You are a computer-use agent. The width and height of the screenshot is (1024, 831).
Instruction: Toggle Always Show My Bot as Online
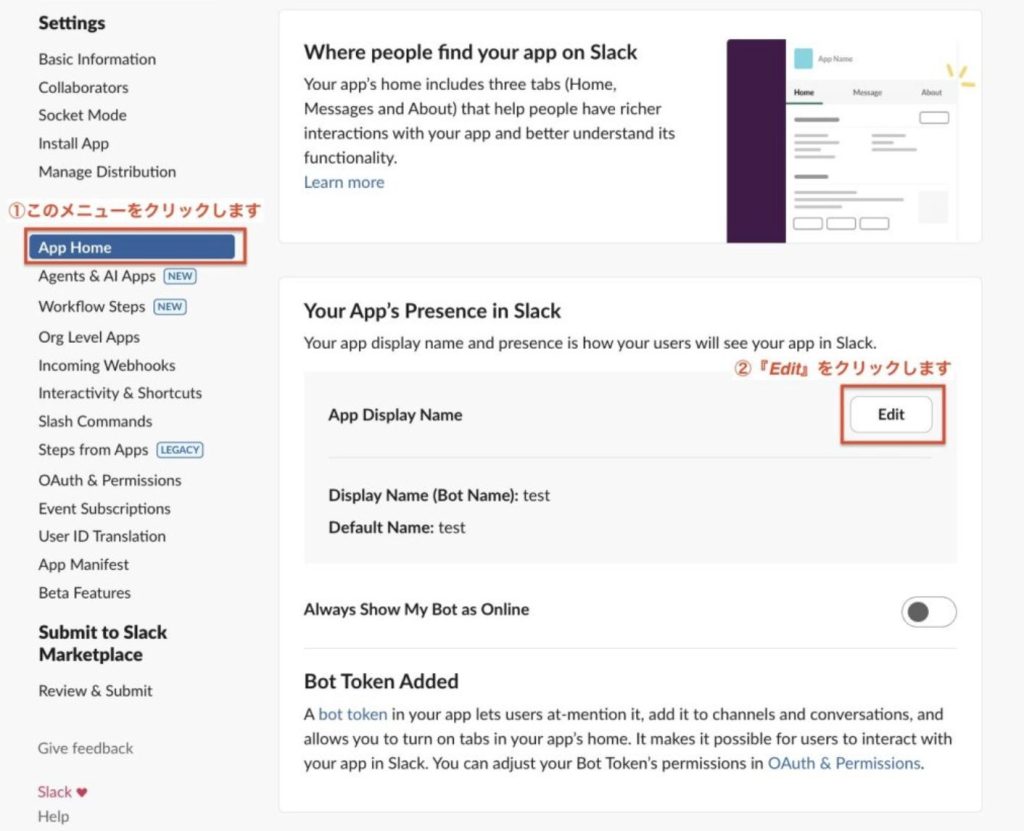(928, 612)
